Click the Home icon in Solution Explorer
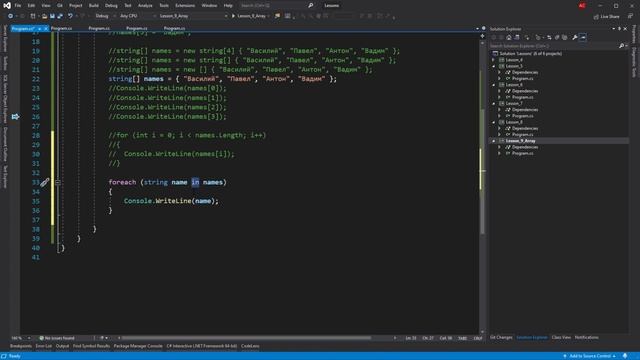This screenshot has height=360, width=640. (x=509, y=37)
